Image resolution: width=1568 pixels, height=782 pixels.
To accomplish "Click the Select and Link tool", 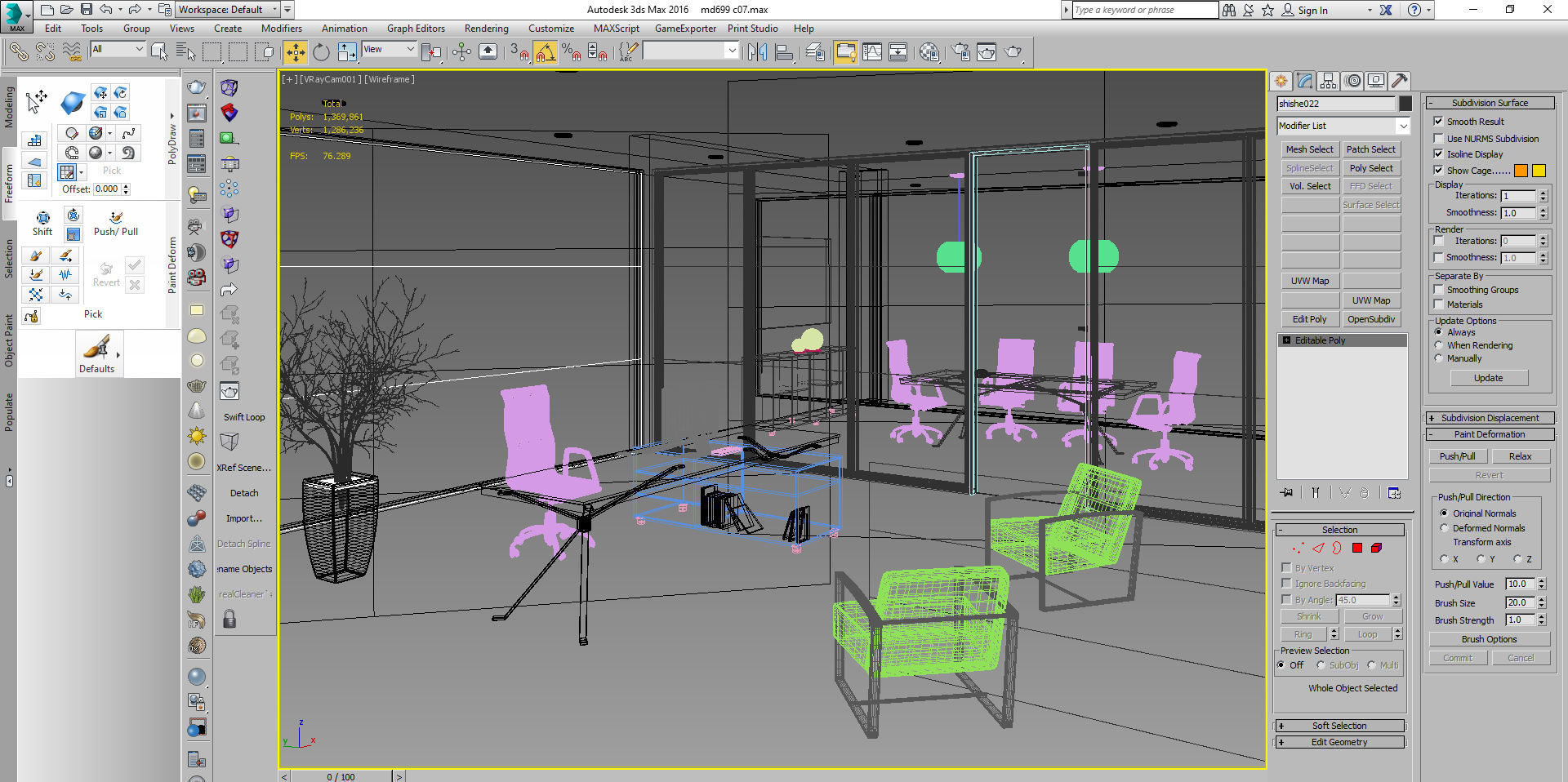I will [18, 52].
